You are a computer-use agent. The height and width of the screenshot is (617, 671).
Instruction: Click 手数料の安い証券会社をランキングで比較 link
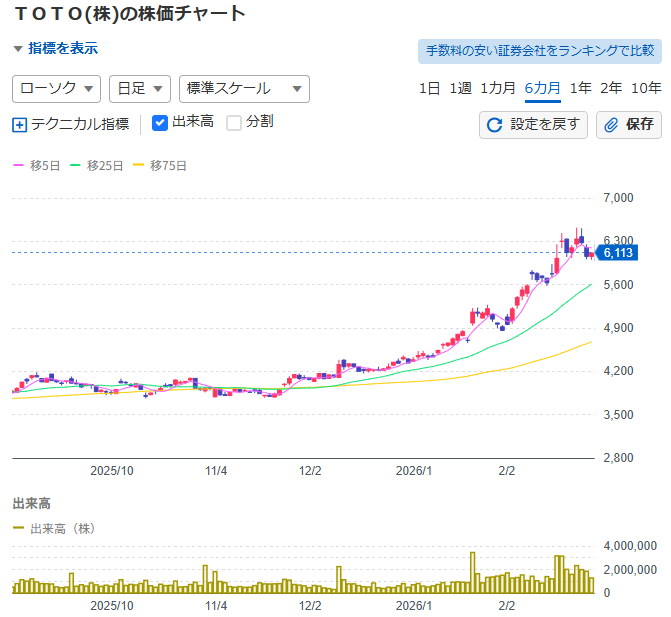539,51
